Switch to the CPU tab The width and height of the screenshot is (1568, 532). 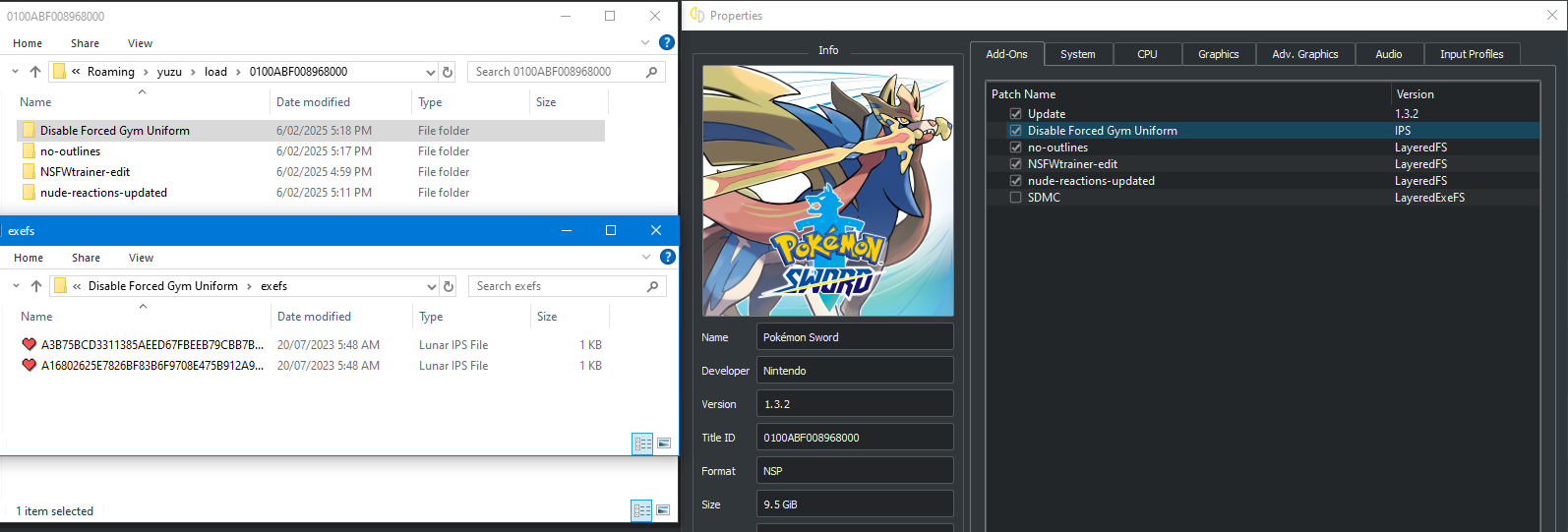tap(1147, 54)
